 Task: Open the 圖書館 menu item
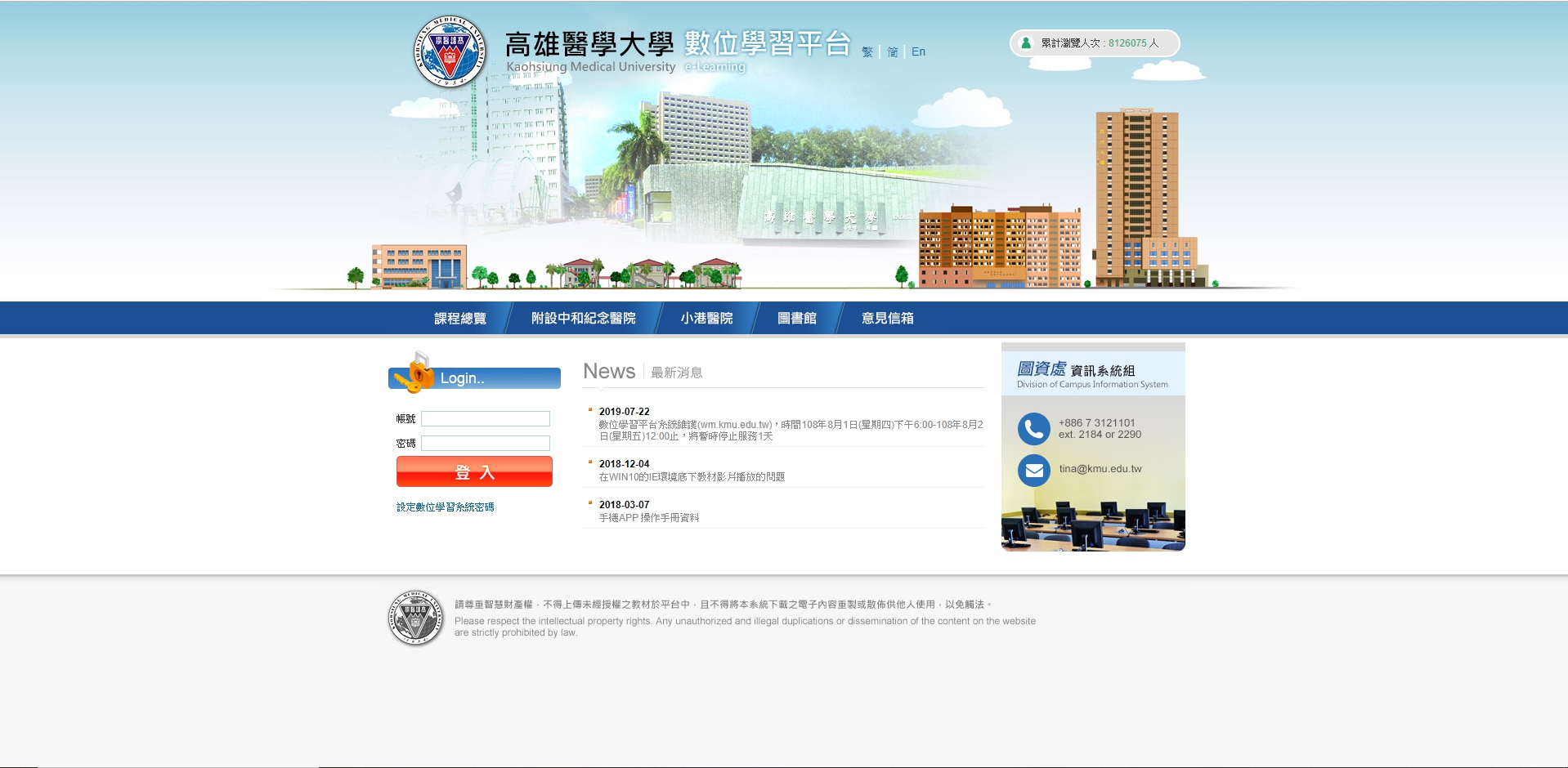click(x=797, y=319)
